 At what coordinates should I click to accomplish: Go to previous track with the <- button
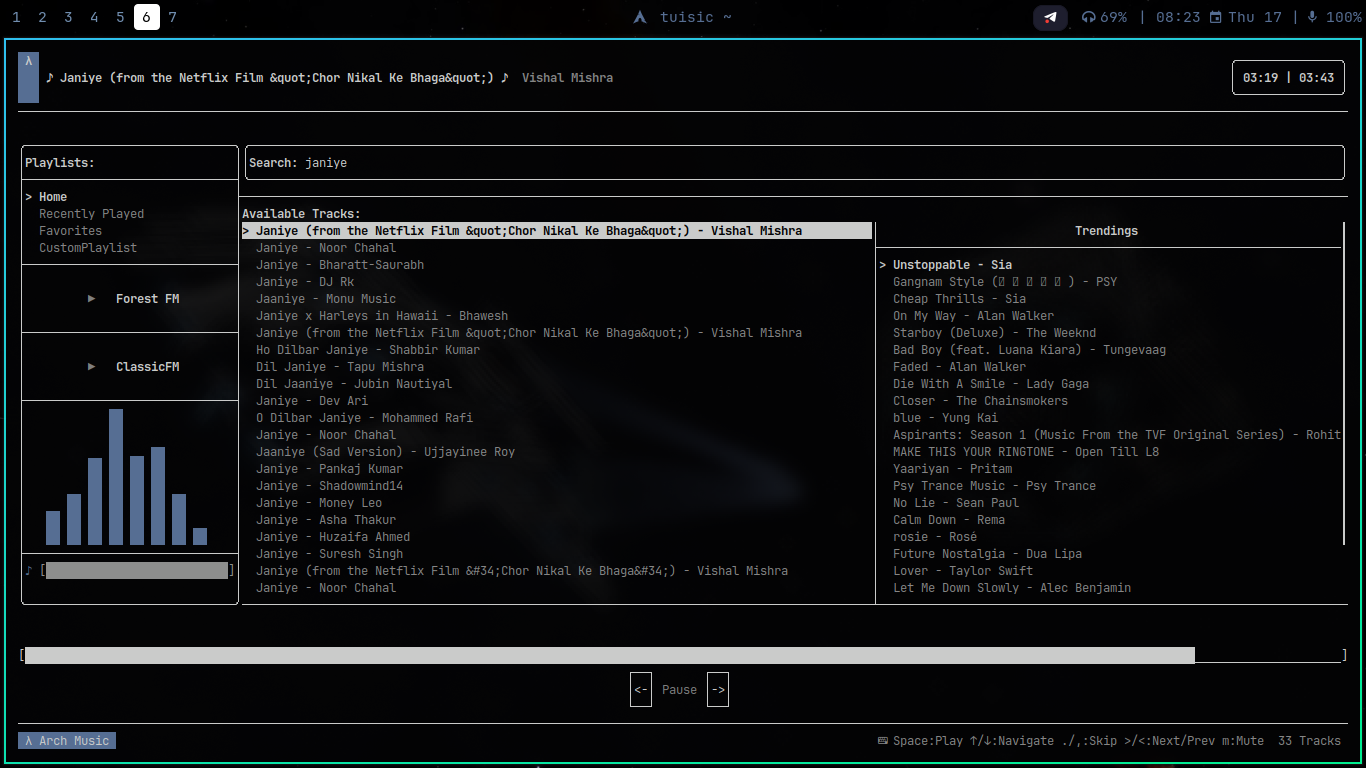coord(641,690)
